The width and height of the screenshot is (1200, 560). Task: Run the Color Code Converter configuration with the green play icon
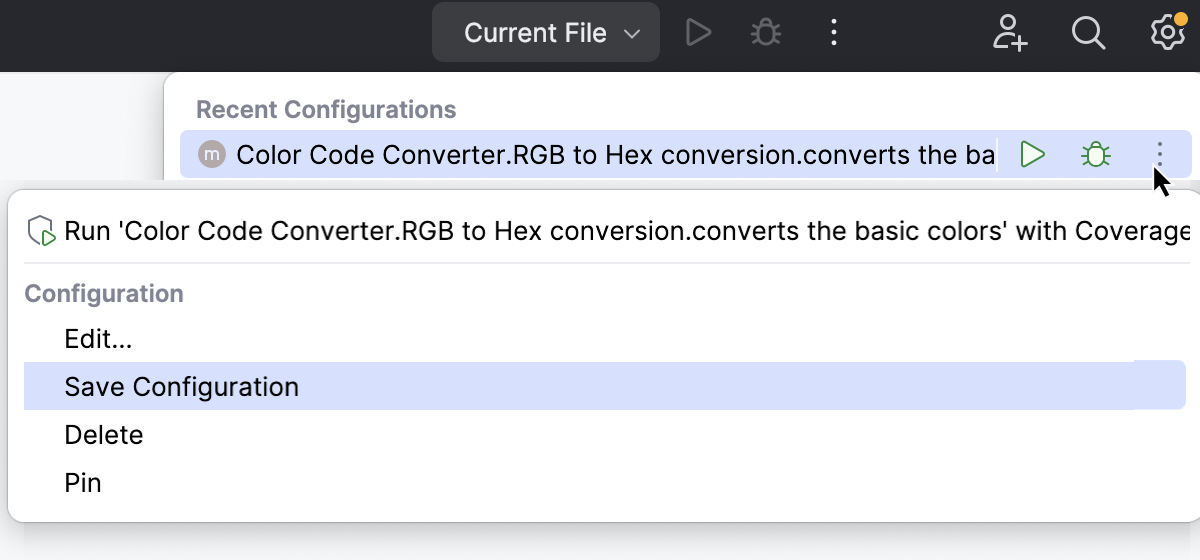[x=1032, y=155]
